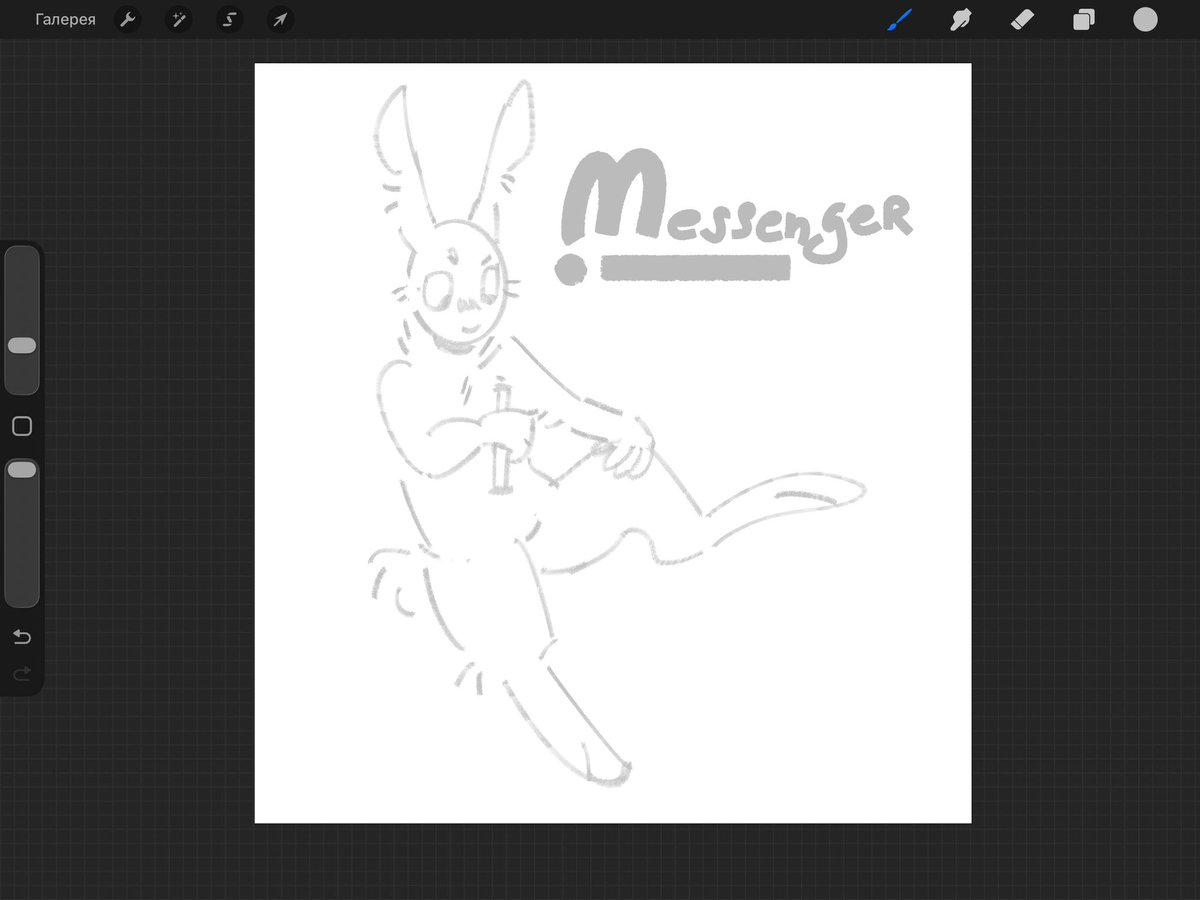
Task: Activate the Transform arrow tool
Action: (281, 20)
